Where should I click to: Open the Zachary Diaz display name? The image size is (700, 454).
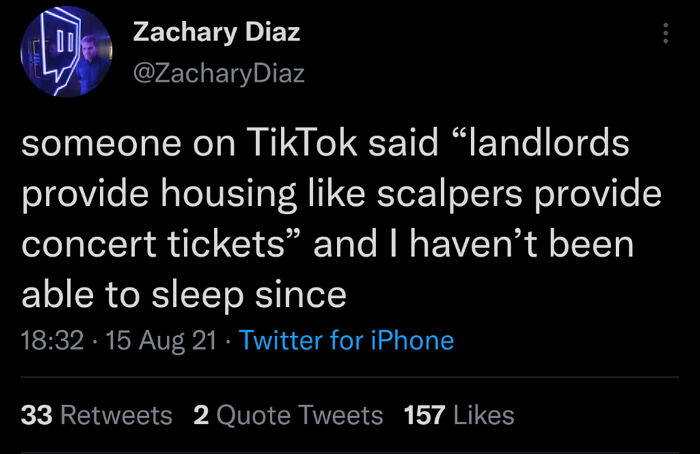point(217,33)
